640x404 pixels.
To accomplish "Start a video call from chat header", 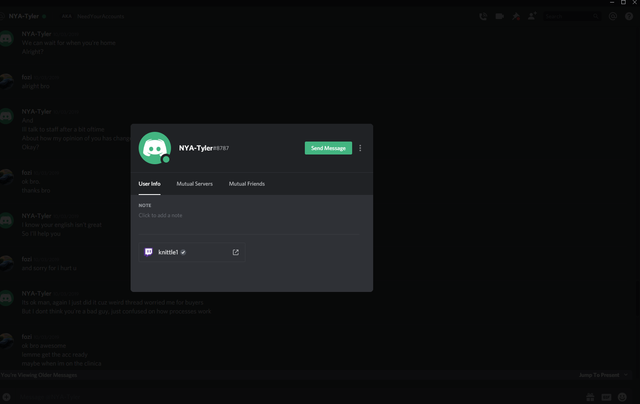I will click(499, 16).
